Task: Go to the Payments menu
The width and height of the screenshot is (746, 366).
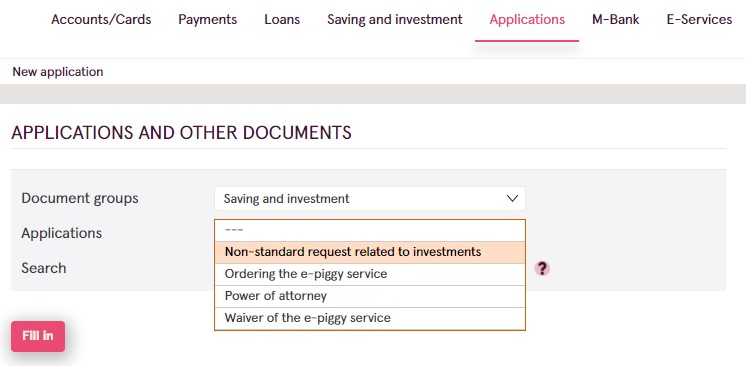Action: (x=207, y=20)
